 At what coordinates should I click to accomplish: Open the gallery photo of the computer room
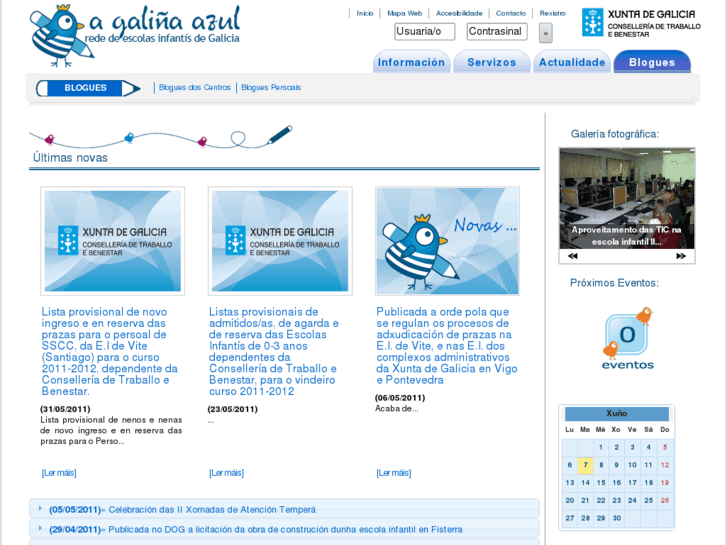point(627,199)
